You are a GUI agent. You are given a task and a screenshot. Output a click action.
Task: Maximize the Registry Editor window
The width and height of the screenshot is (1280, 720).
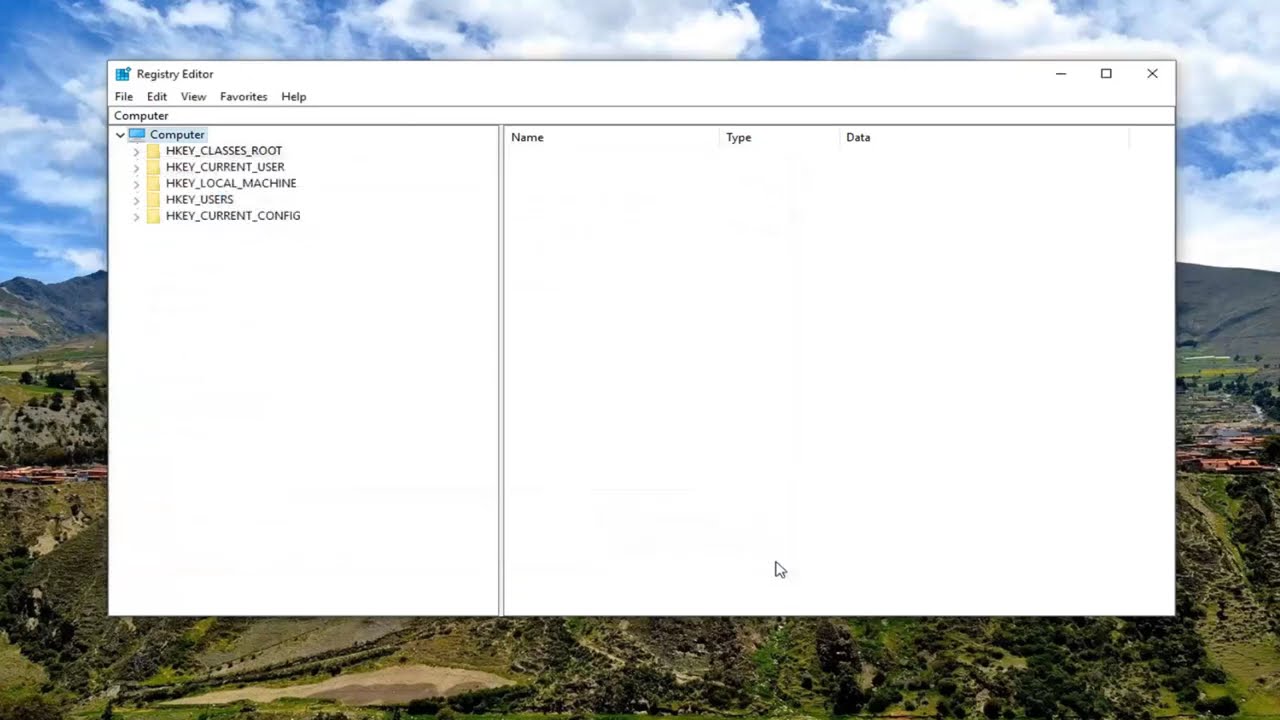click(x=1106, y=74)
